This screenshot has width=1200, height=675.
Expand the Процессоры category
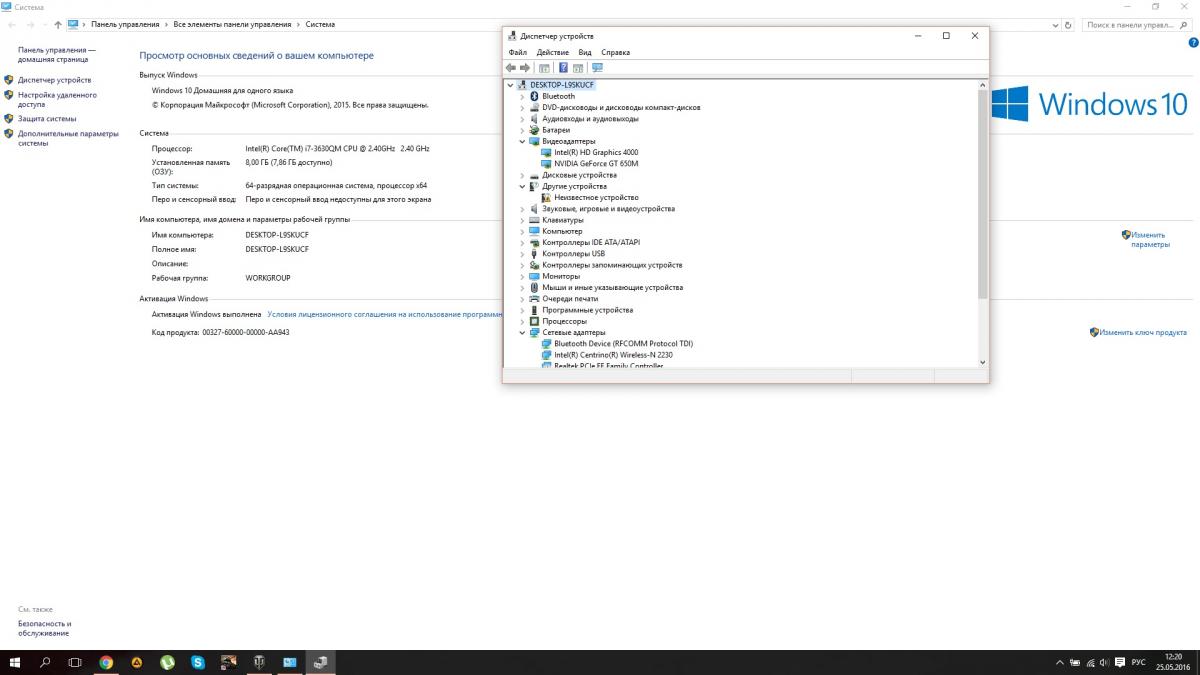(522, 322)
